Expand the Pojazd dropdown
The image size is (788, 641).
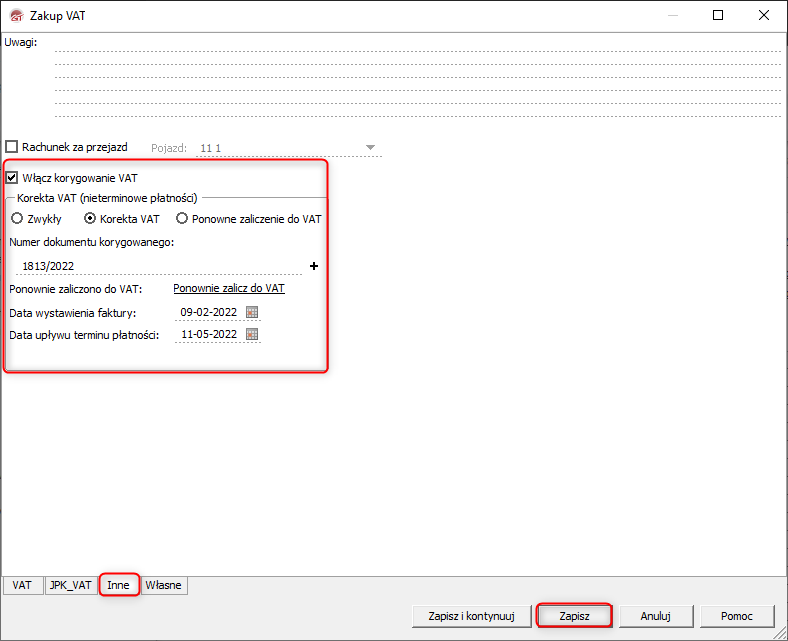click(370, 148)
